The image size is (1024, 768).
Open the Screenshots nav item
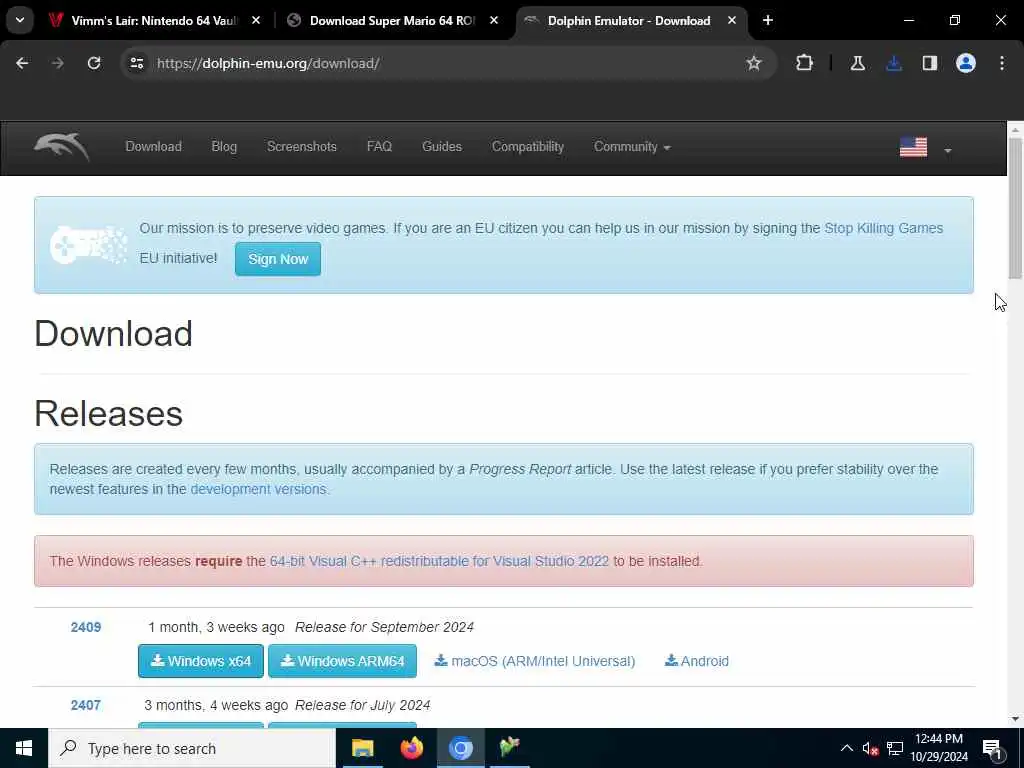pyautogui.click(x=302, y=147)
